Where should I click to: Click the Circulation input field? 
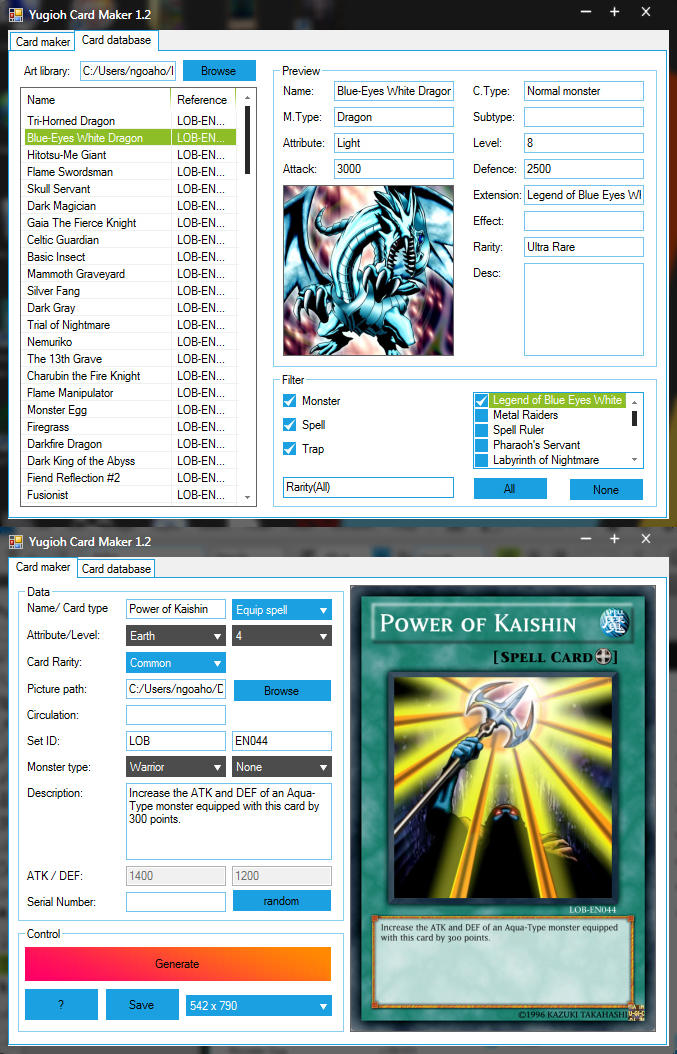[176, 715]
